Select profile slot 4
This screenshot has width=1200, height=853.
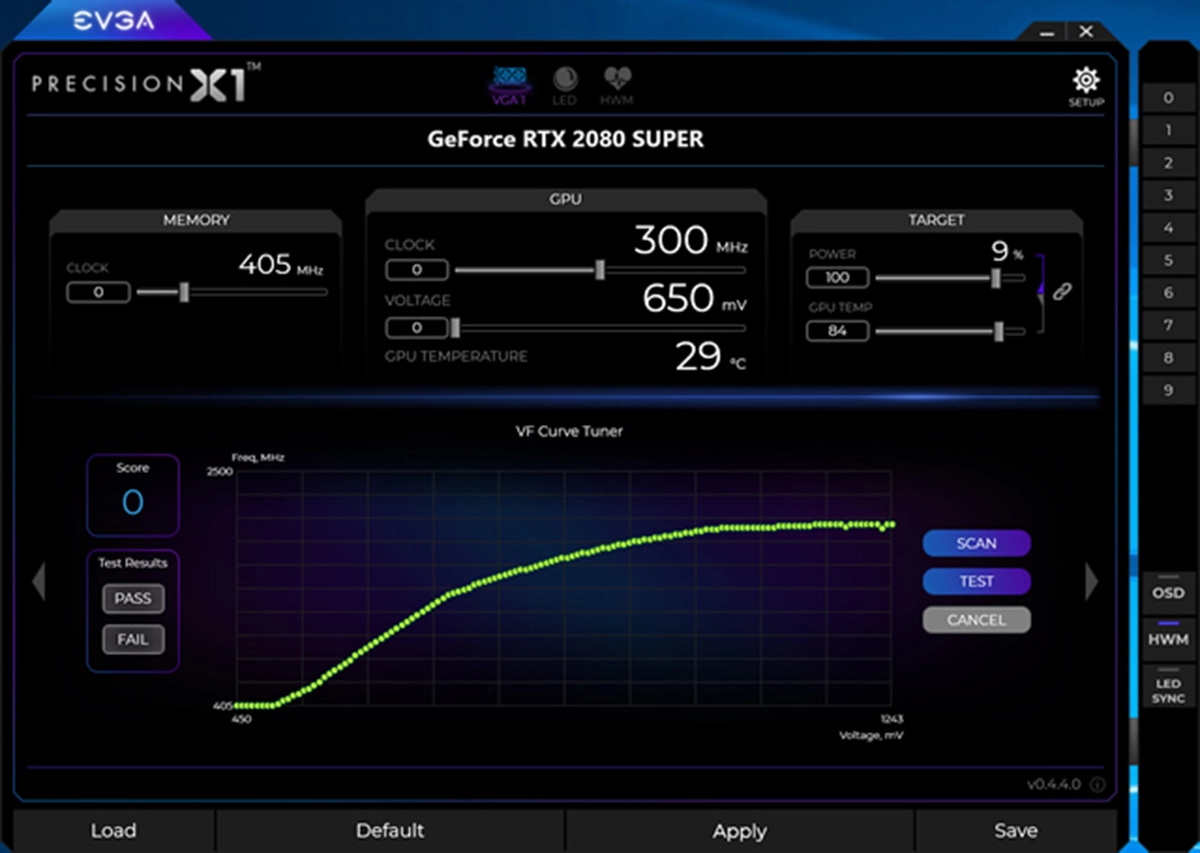[1168, 228]
